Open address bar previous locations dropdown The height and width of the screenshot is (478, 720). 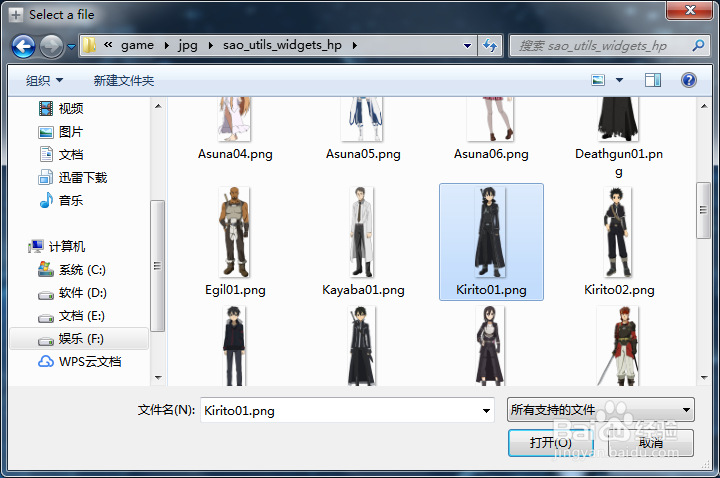[467, 45]
